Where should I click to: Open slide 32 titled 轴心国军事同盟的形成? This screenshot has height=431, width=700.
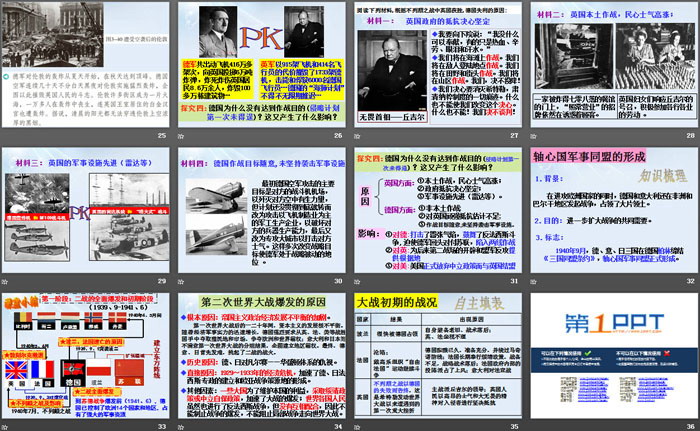614,210
